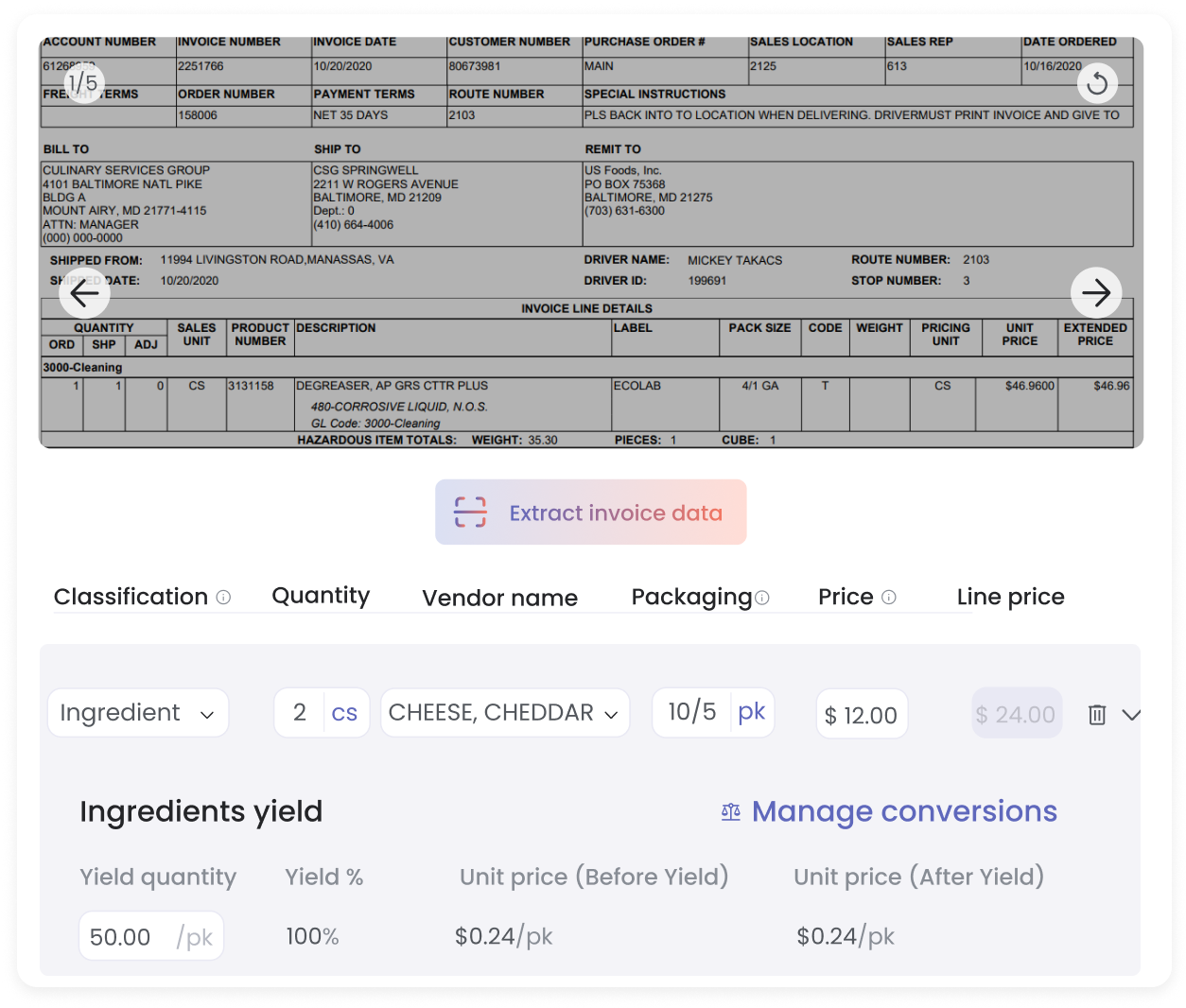Click the Classification info icon
Image resolution: width=1186 pixels, height=1008 pixels.
coord(223,598)
